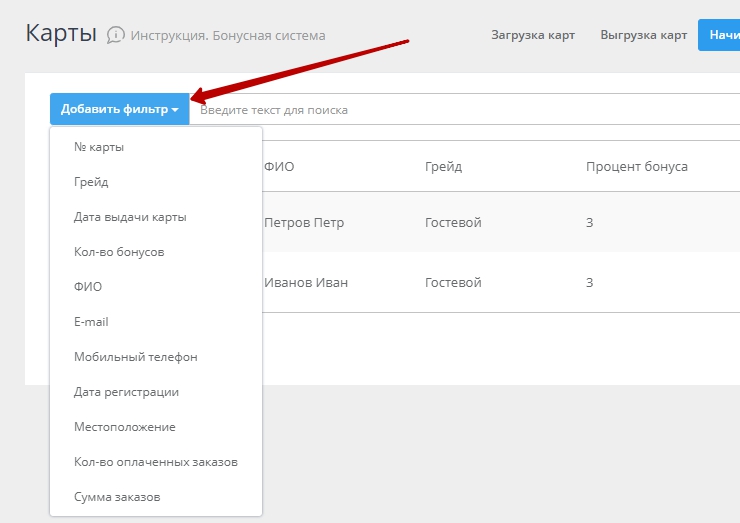Choose 'Мобильный телефон' filter

point(135,357)
